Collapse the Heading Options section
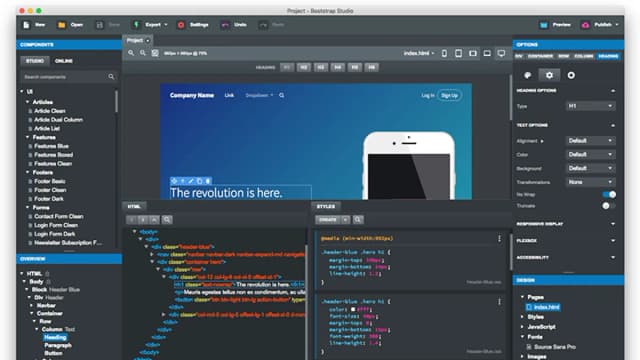The image size is (640, 360). [613, 91]
